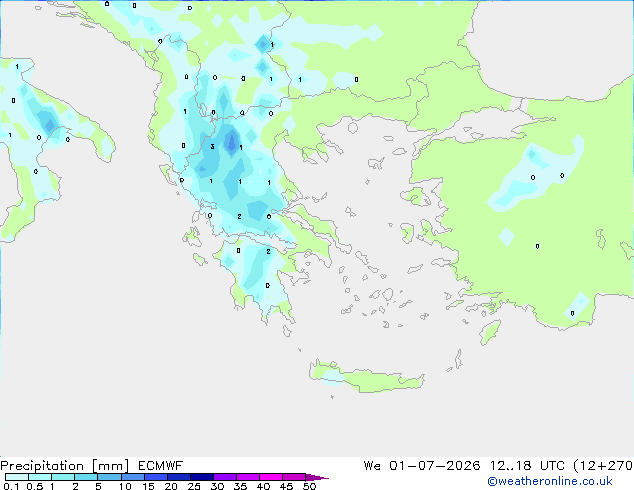Click the '50' legend scale label
Screen dimensions: 634x490
coord(309,486)
